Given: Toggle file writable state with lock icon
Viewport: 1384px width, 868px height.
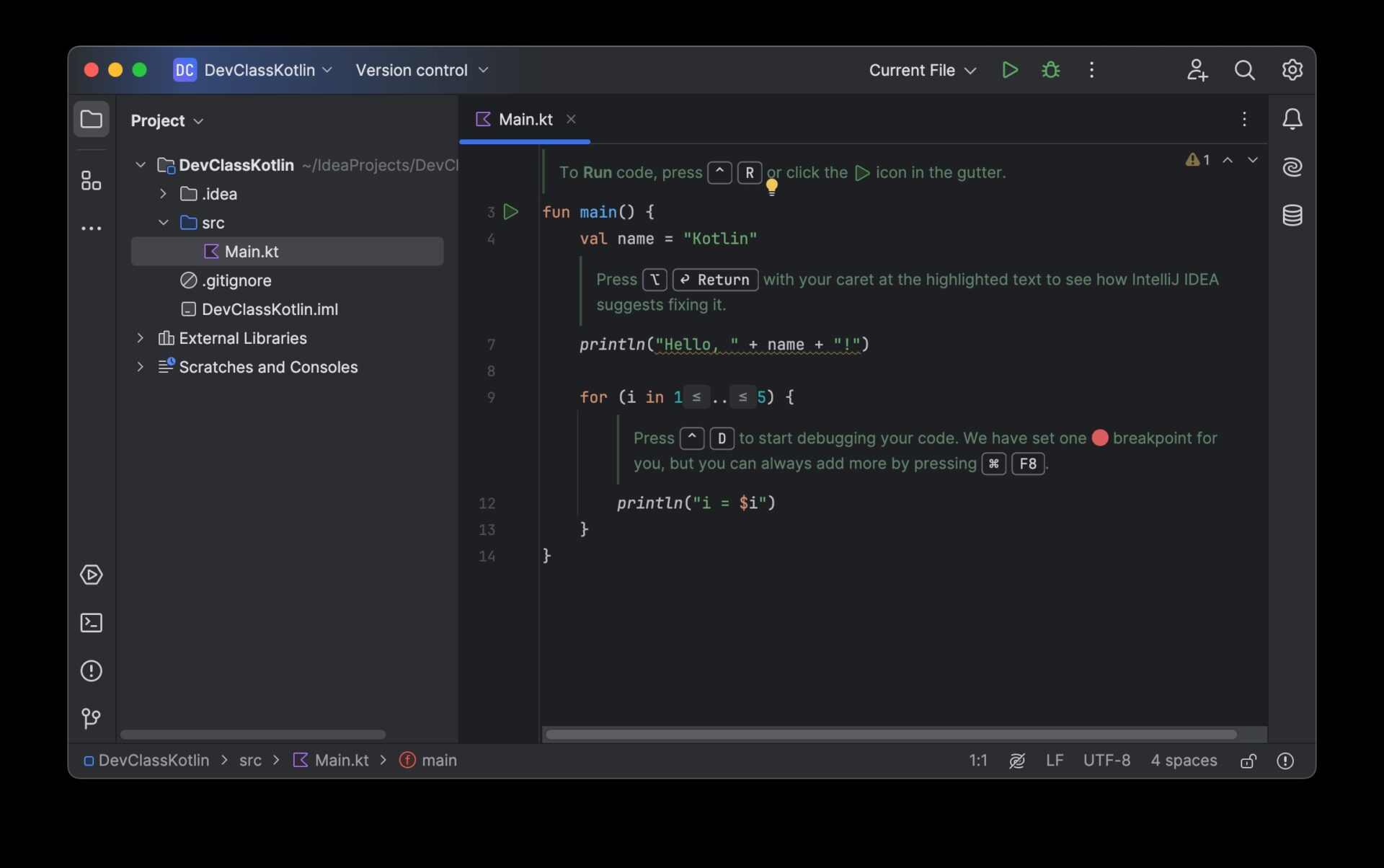Looking at the screenshot, I should click(1248, 761).
